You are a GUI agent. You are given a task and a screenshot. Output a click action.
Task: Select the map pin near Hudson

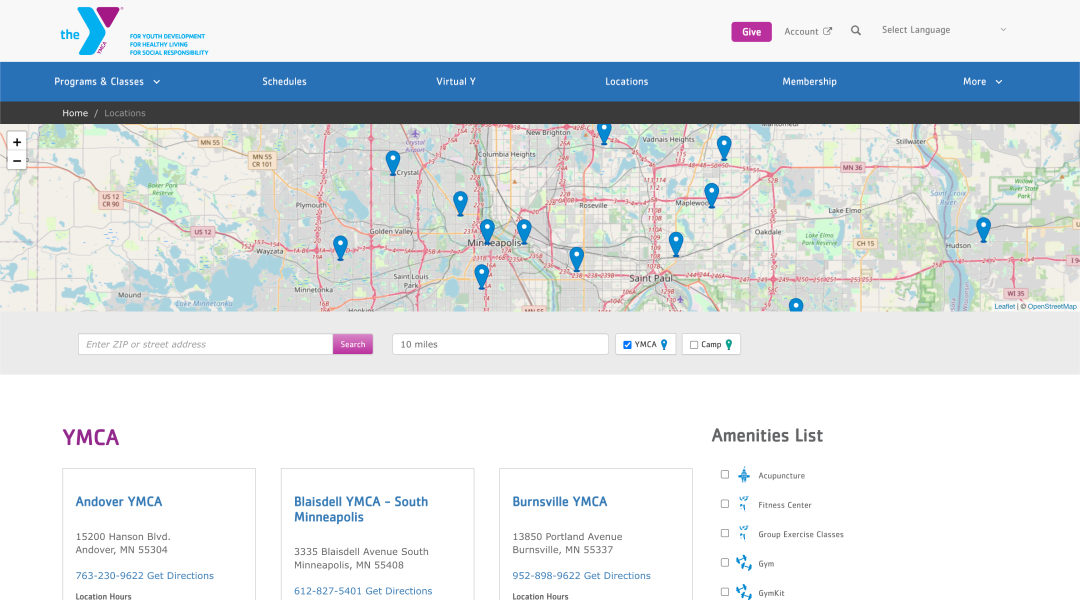(x=983, y=228)
